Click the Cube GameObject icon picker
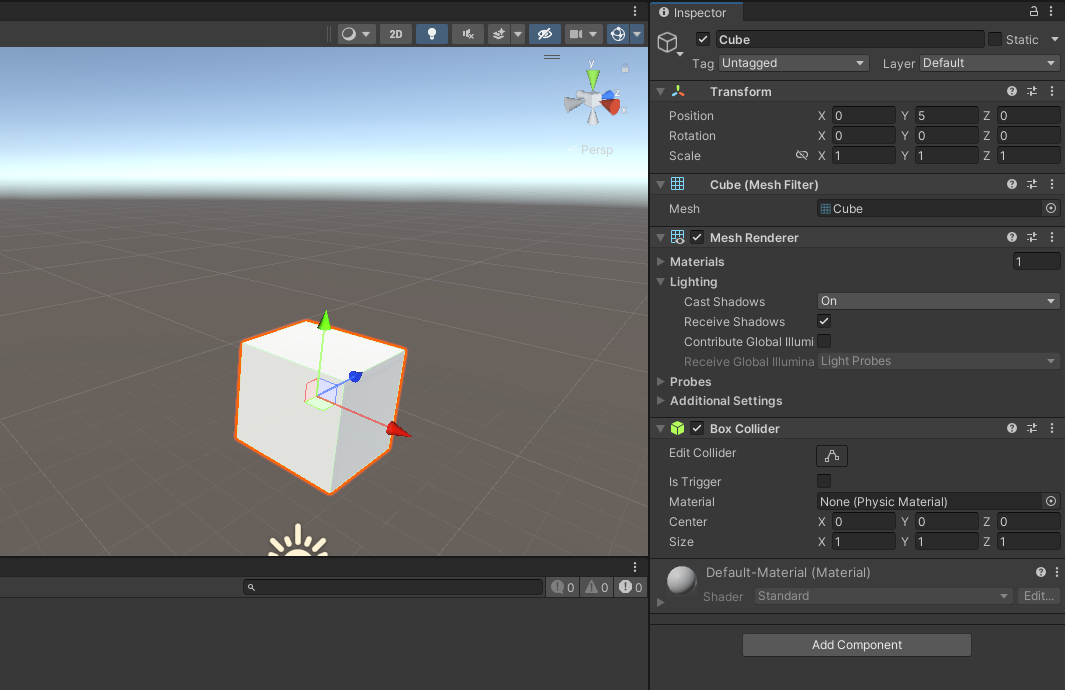 pos(669,43)
